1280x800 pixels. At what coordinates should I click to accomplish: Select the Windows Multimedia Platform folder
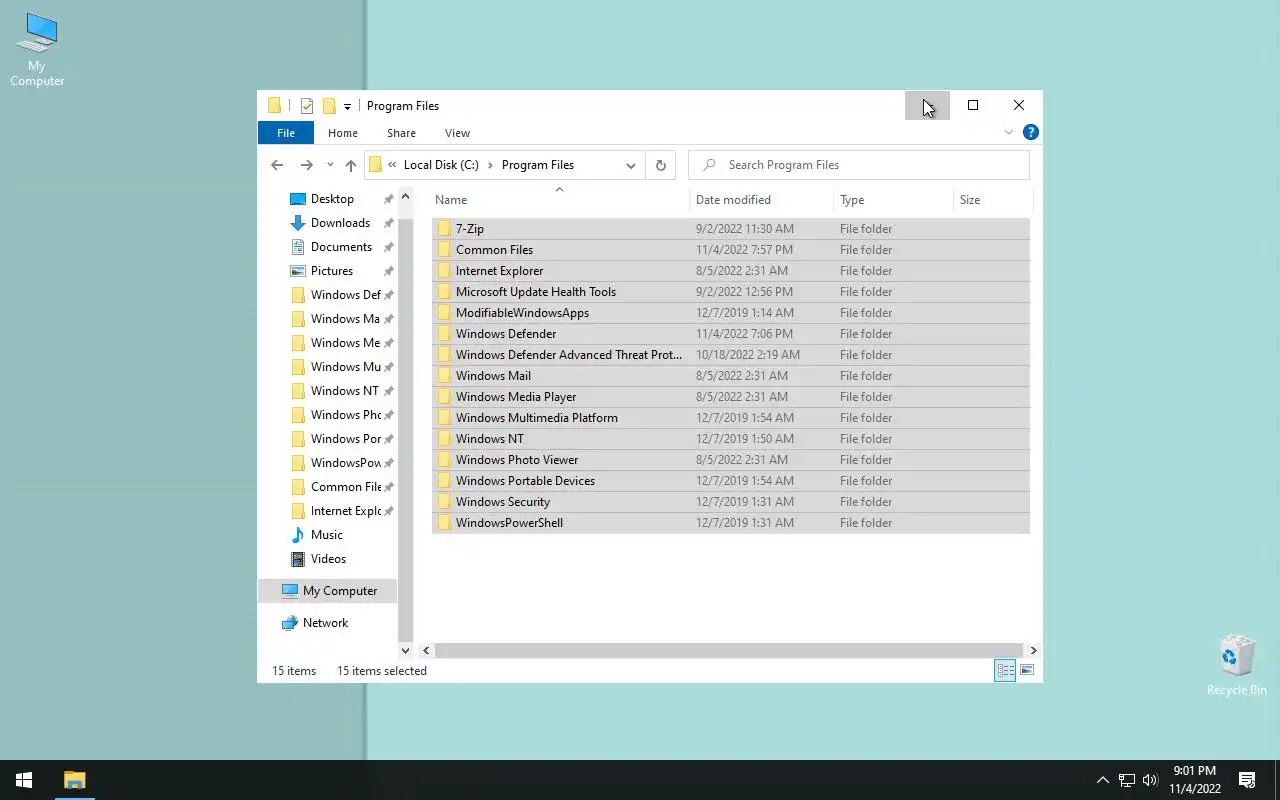(x=731, y=418)
